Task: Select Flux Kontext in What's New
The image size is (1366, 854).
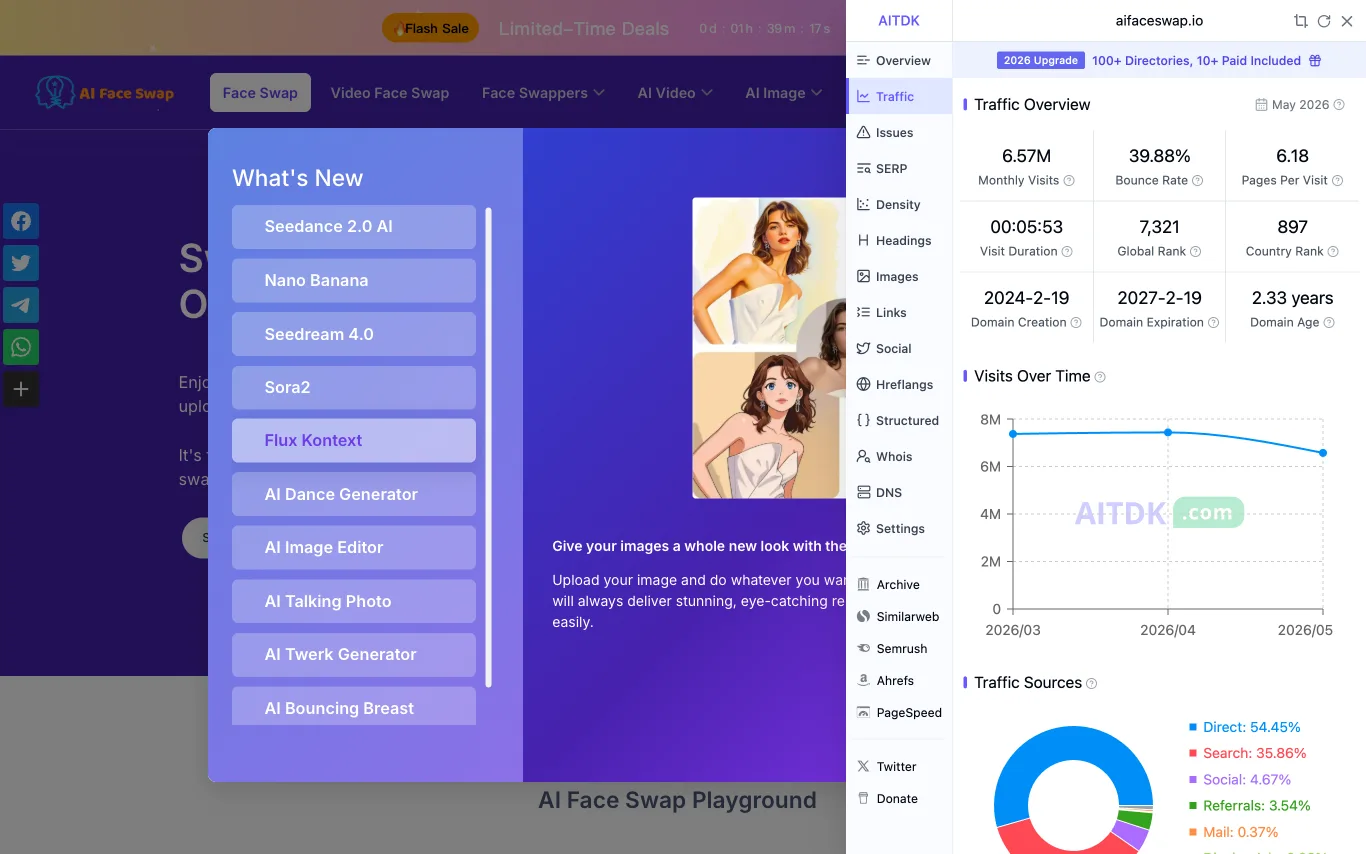Action: [x=354, y=441]
